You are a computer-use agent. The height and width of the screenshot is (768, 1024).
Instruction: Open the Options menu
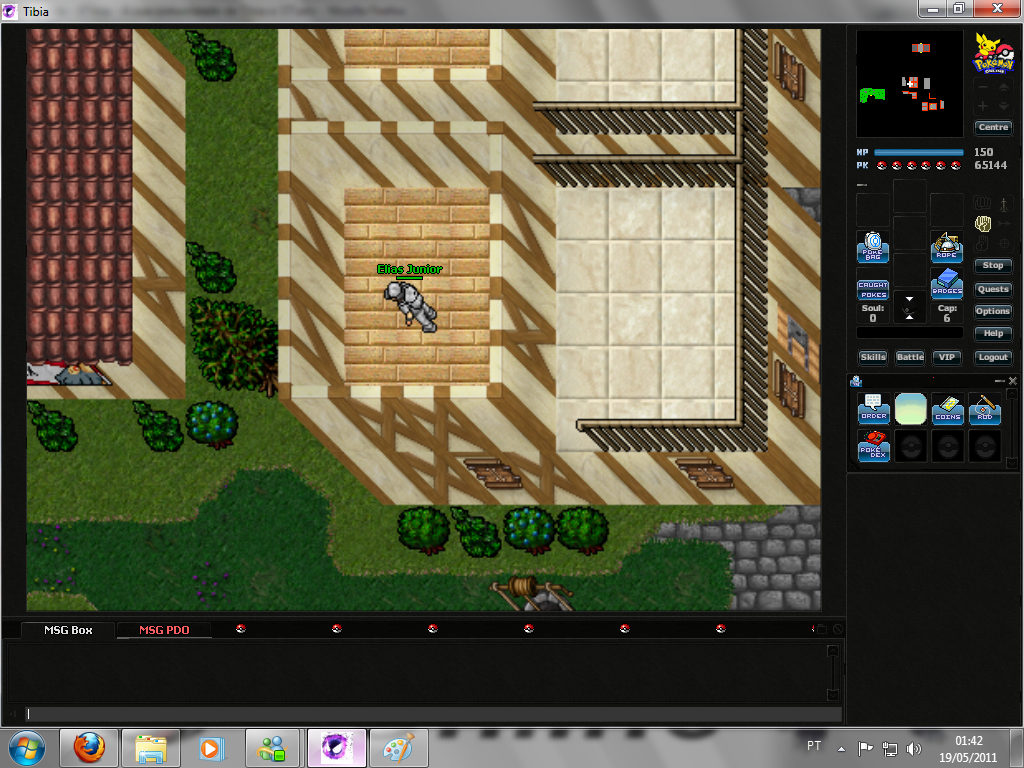pos(993,312)
